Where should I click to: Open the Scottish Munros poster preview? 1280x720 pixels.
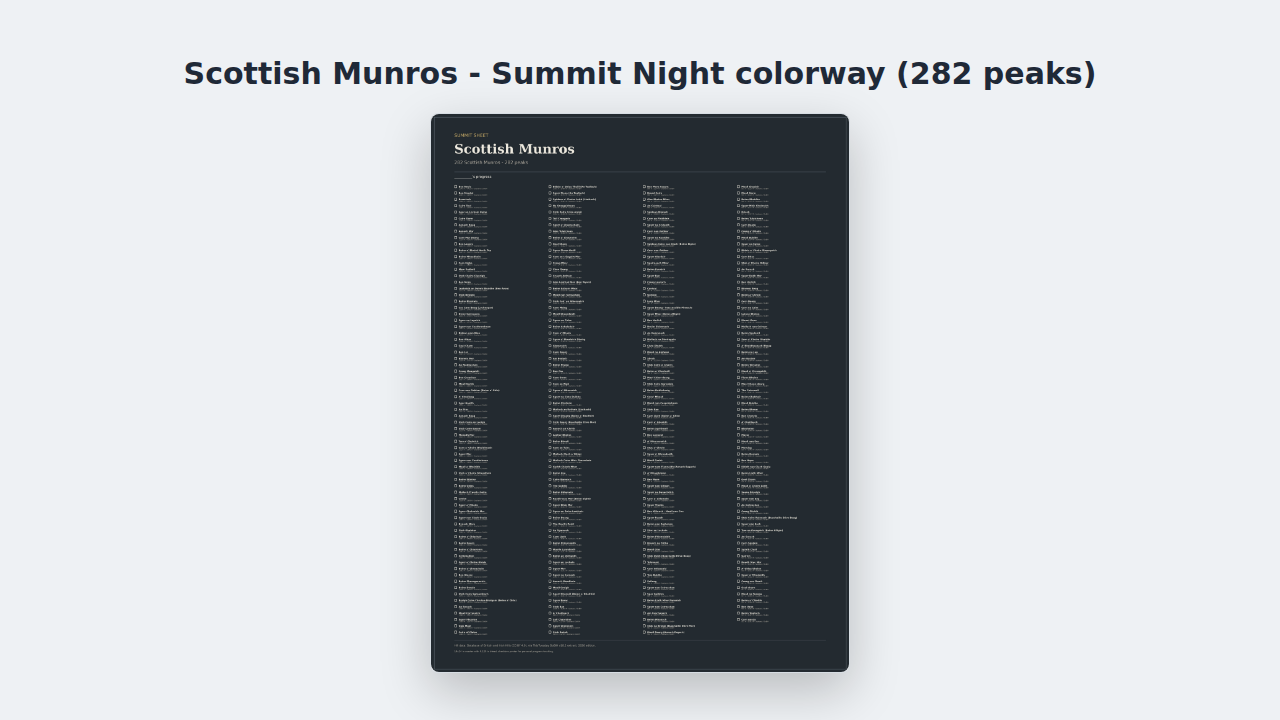pos(640,393)
